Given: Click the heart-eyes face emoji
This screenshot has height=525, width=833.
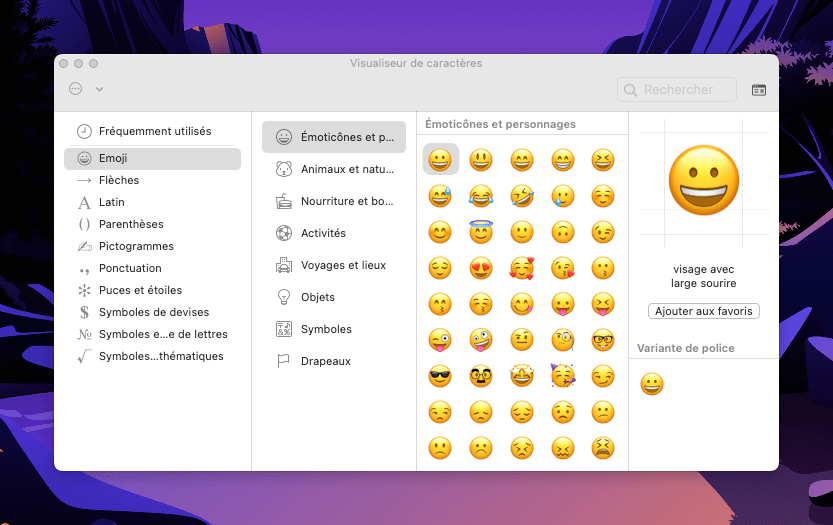Looking at the screenshot, I should (481, 268).
